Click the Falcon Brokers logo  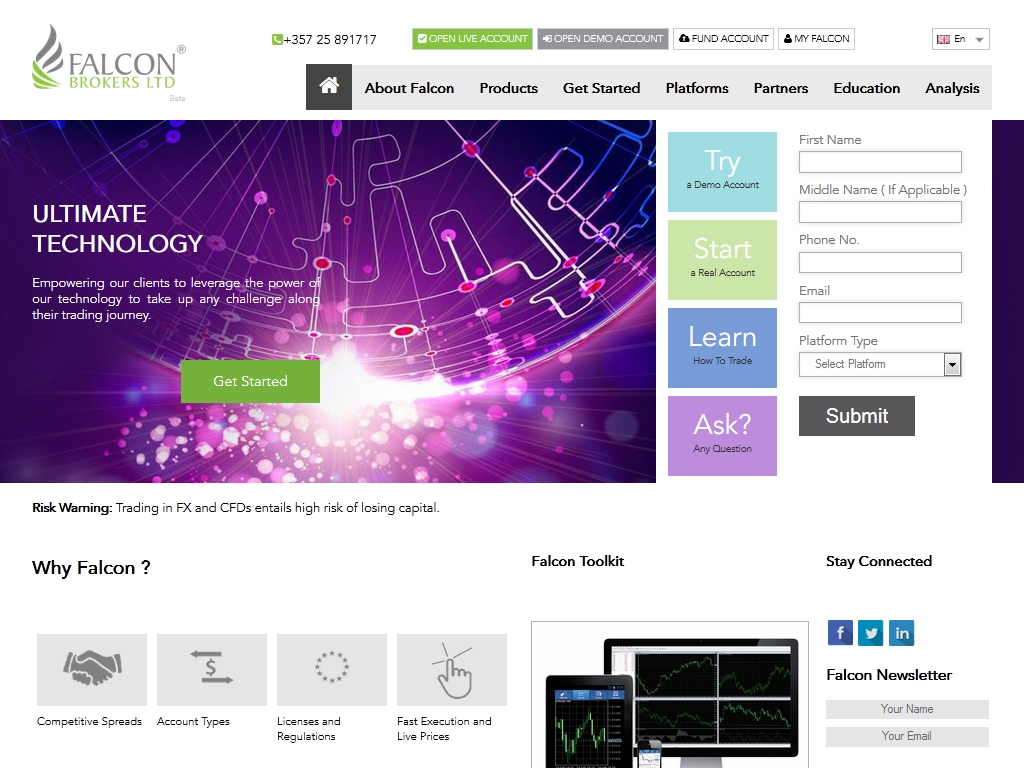108,62
